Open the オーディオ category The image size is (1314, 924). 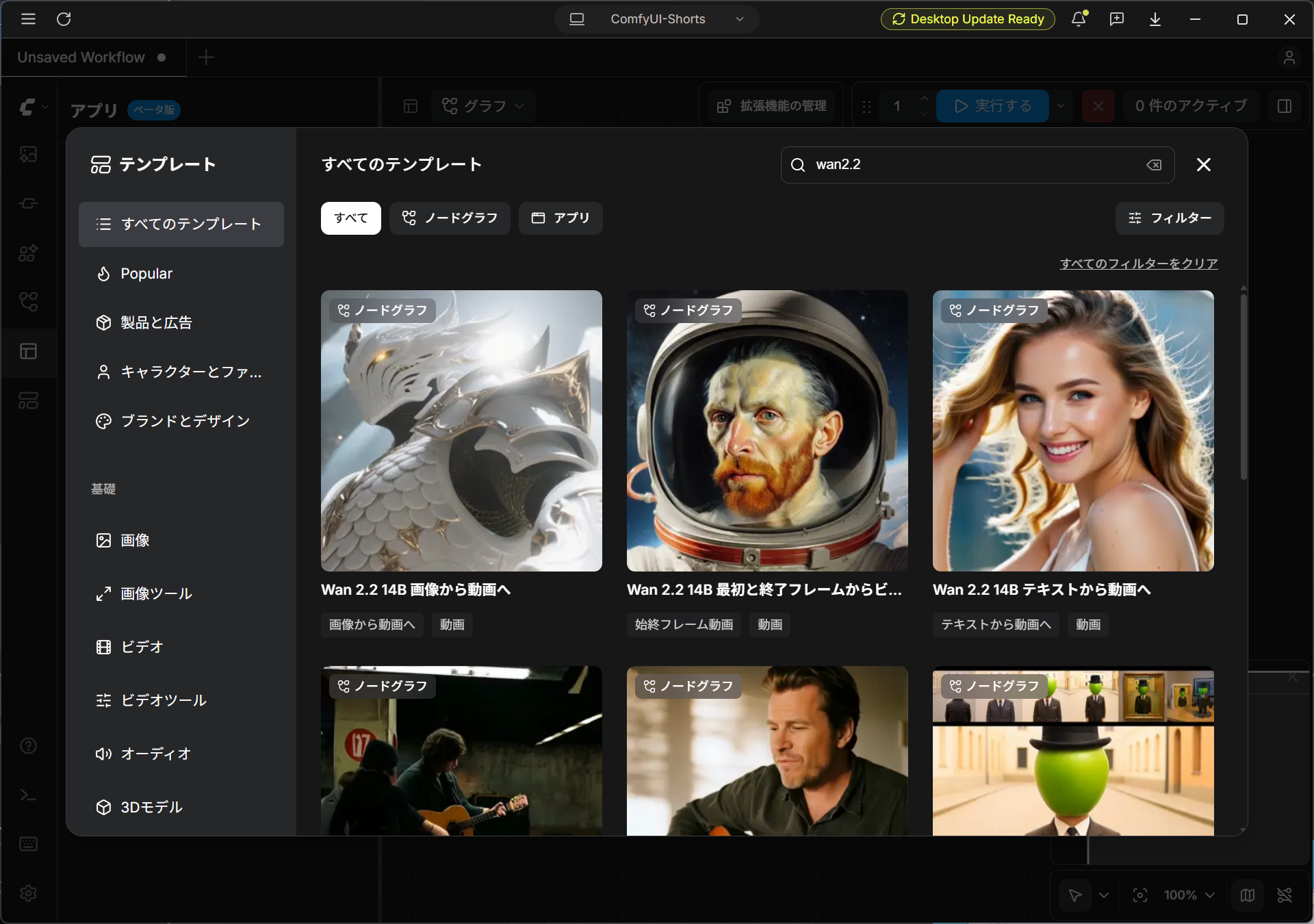click(181, 754)
